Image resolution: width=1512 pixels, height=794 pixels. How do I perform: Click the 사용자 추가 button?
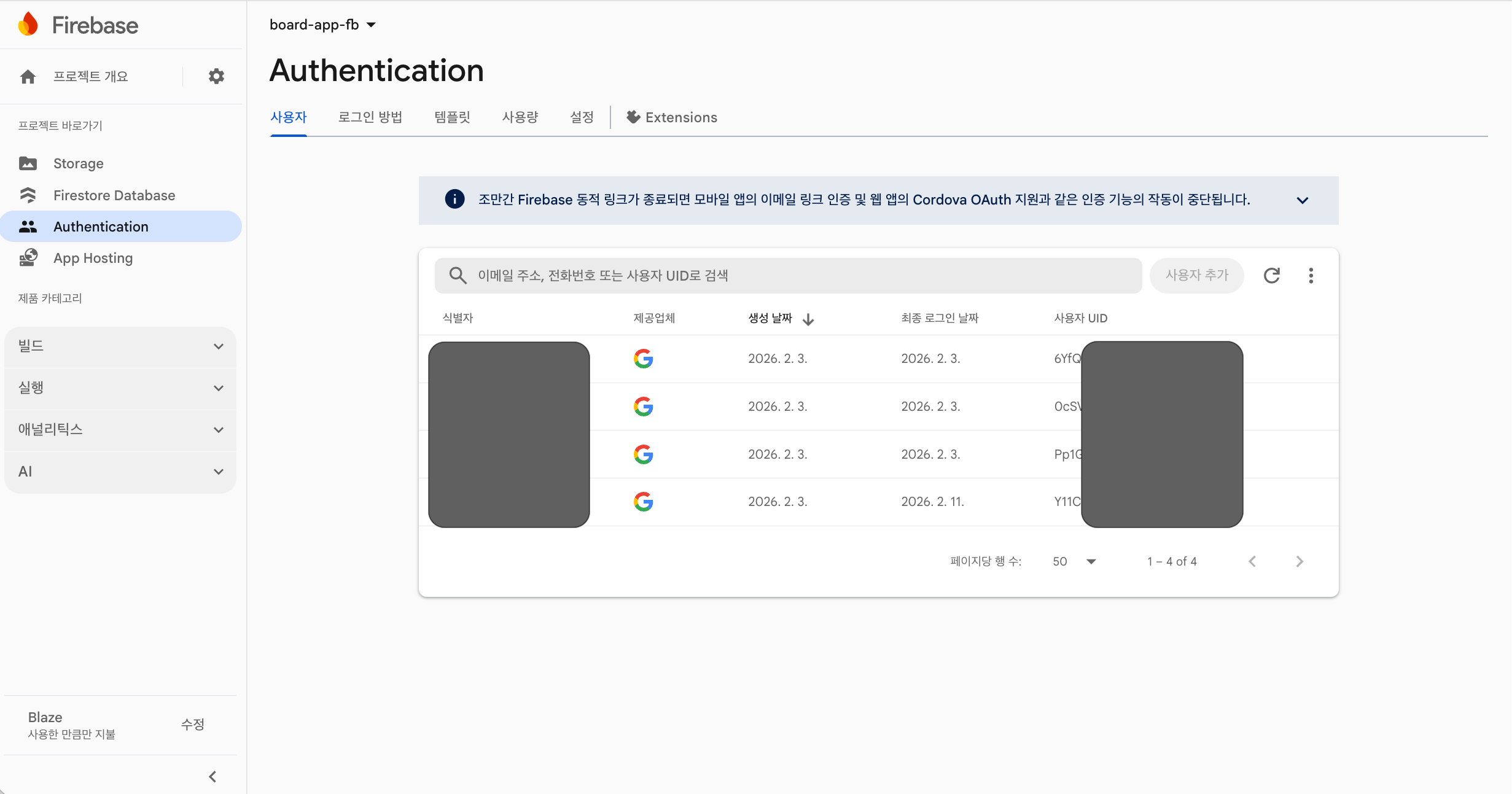(1196, 275)
